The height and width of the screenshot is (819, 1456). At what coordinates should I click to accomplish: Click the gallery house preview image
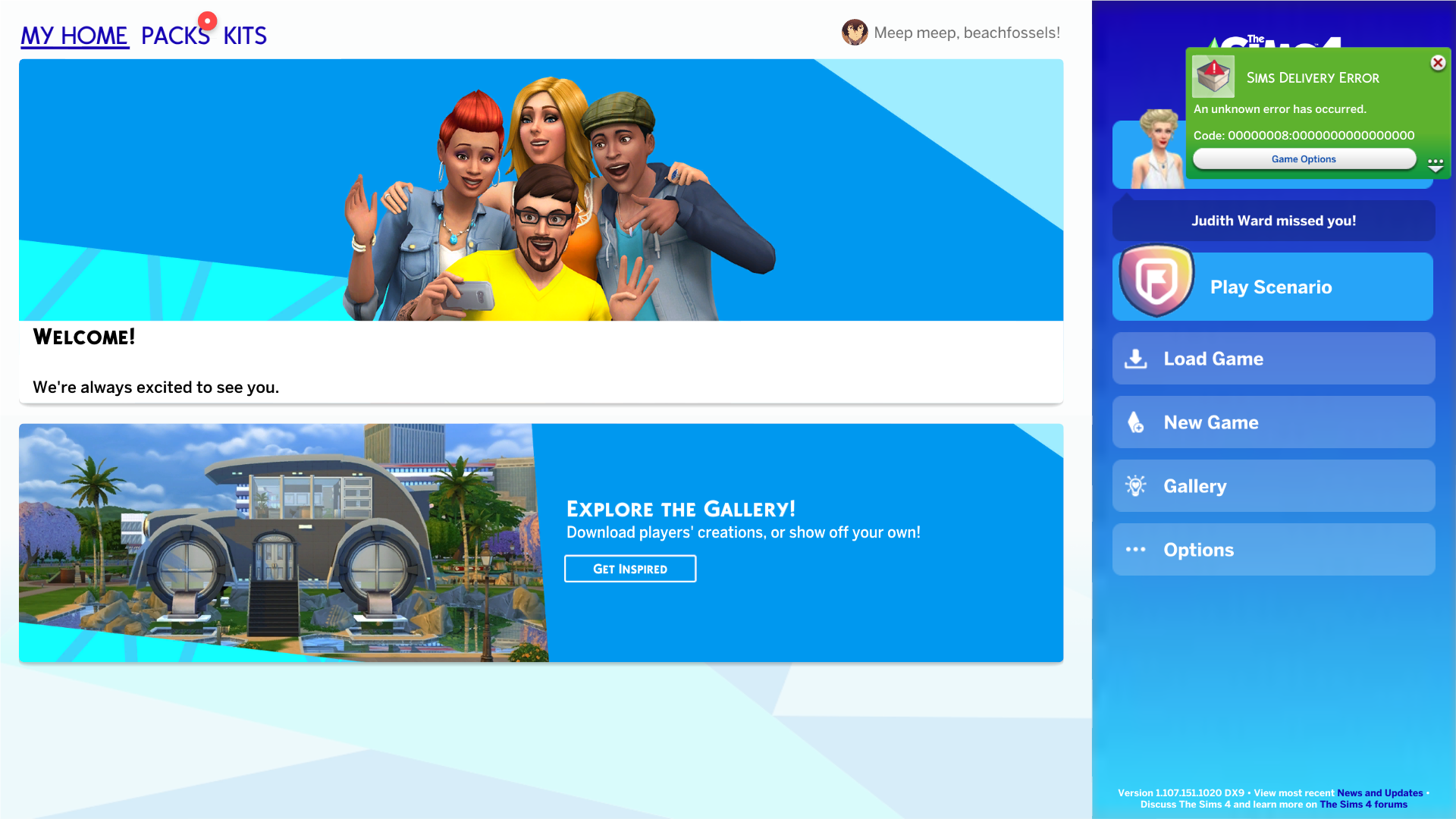(281, 542)
